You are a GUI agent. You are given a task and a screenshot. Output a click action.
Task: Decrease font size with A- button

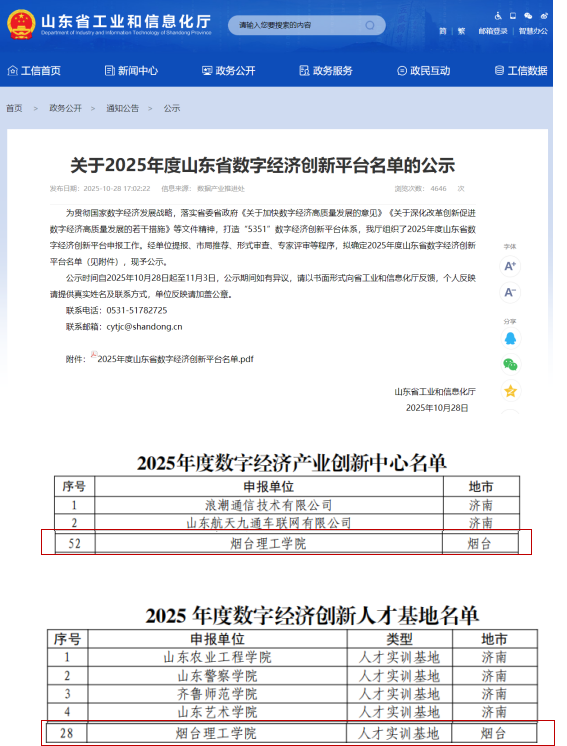click(510, 292)
